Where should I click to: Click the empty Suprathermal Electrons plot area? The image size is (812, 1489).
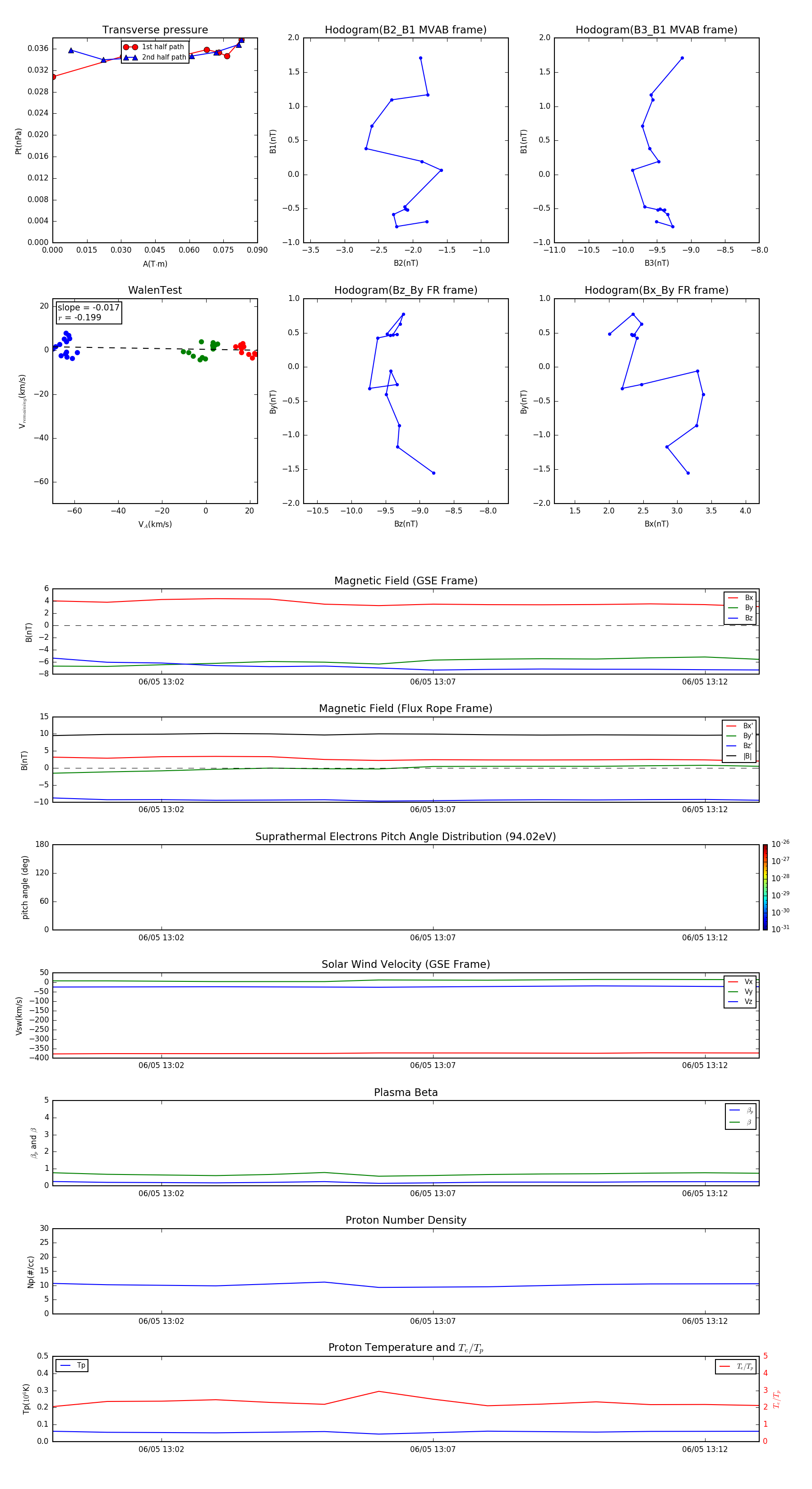tap(405, 887)
